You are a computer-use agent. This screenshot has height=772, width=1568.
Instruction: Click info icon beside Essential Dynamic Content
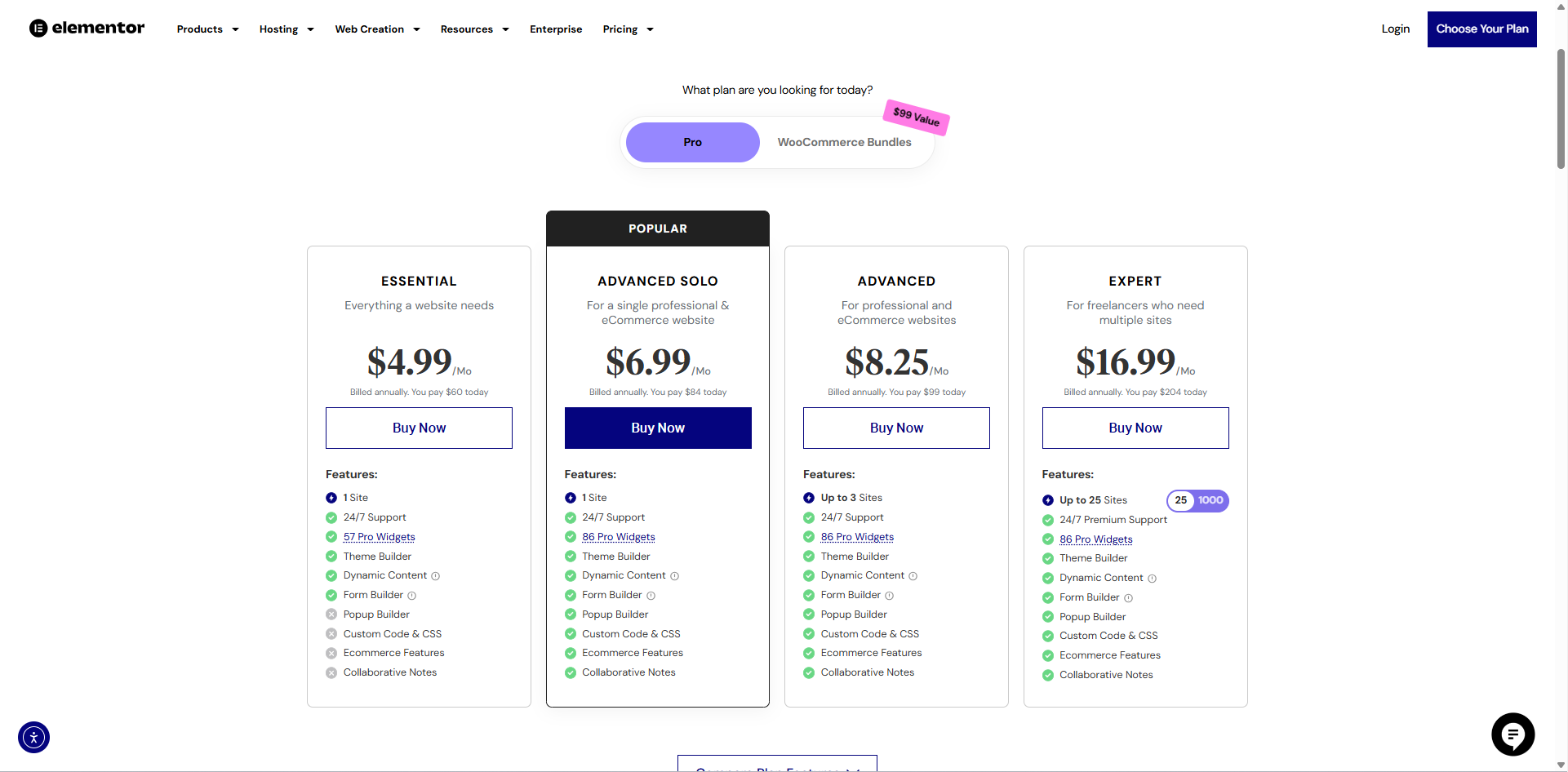(x=436, y=576)
